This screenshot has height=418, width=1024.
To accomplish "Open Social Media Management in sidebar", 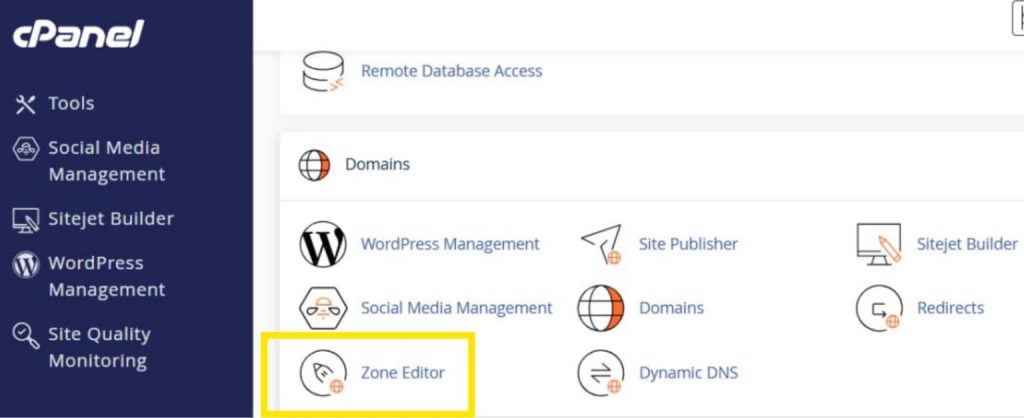I will tap(106, 160).
